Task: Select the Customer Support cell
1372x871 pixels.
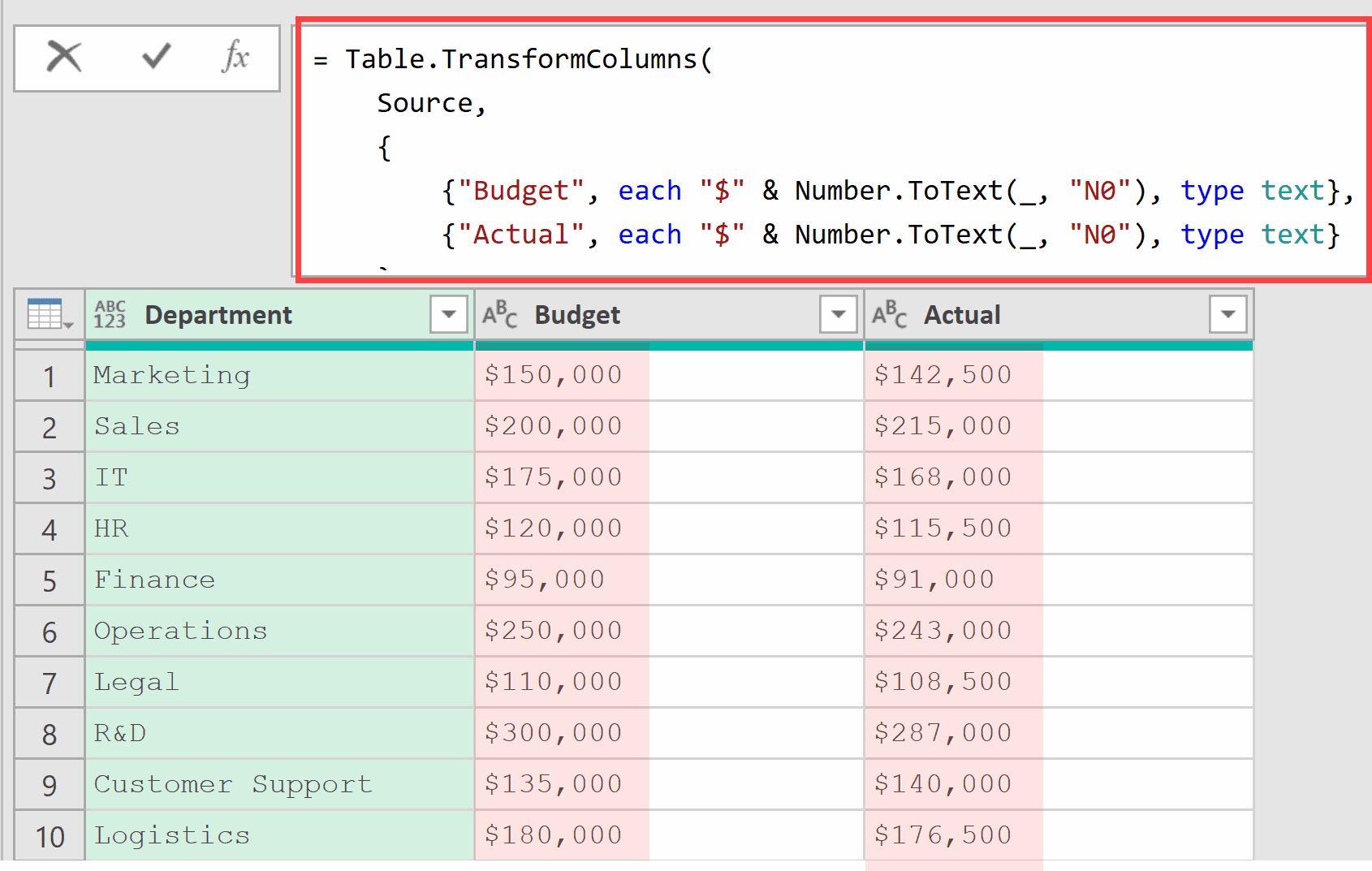Action: point(233,784)
